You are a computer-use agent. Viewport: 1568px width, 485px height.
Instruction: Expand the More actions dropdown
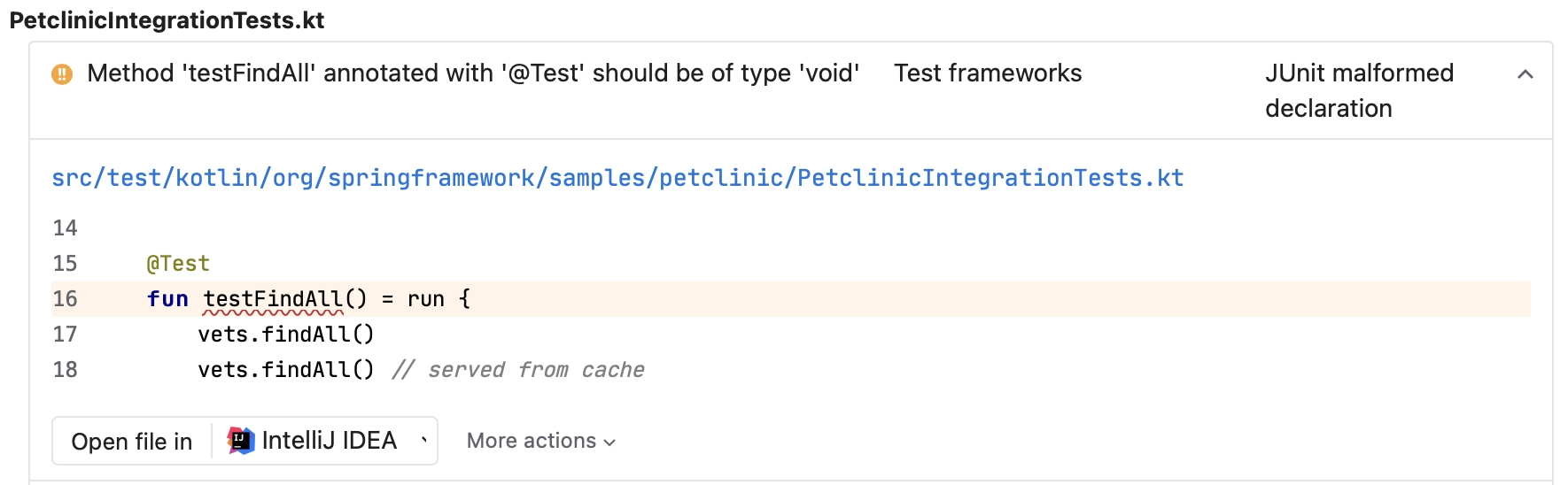540,441
